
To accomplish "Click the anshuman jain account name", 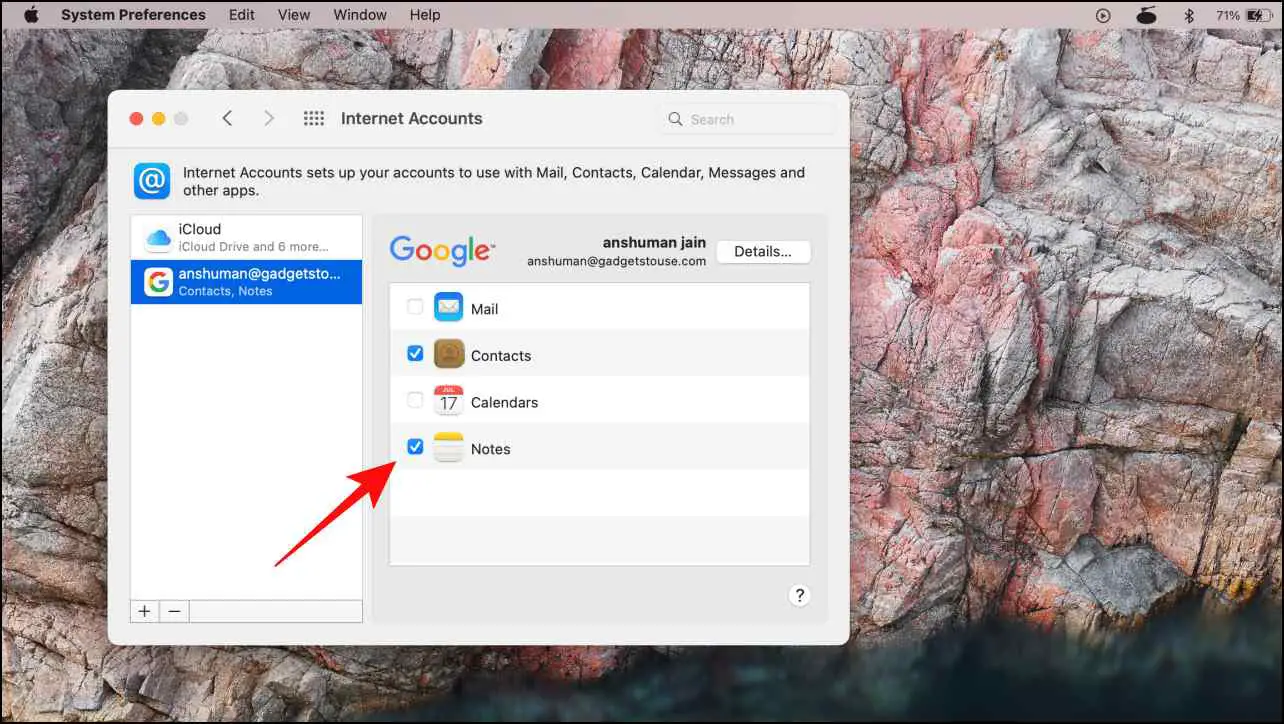I will (x=654, y=243).
